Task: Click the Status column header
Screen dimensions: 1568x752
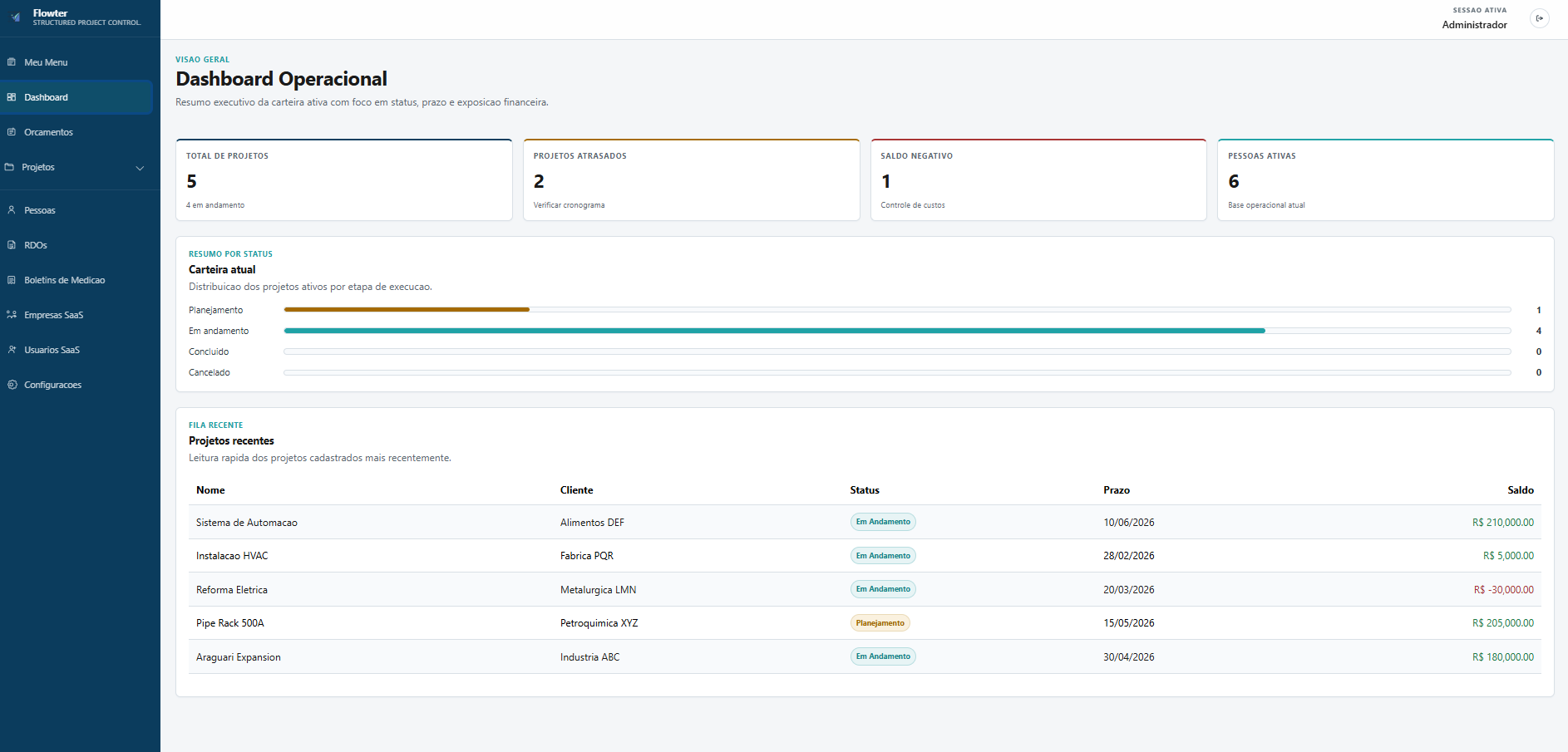Action: 865,490
